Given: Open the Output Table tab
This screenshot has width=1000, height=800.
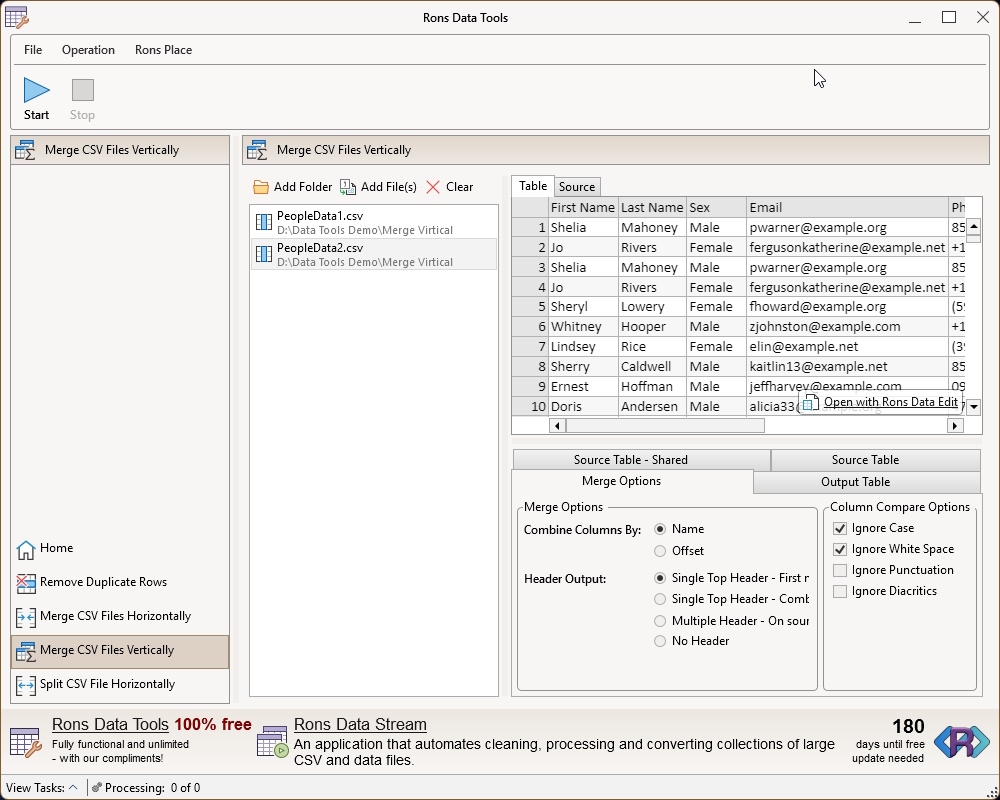Looking at the screenshot, I should click(867, 482).
